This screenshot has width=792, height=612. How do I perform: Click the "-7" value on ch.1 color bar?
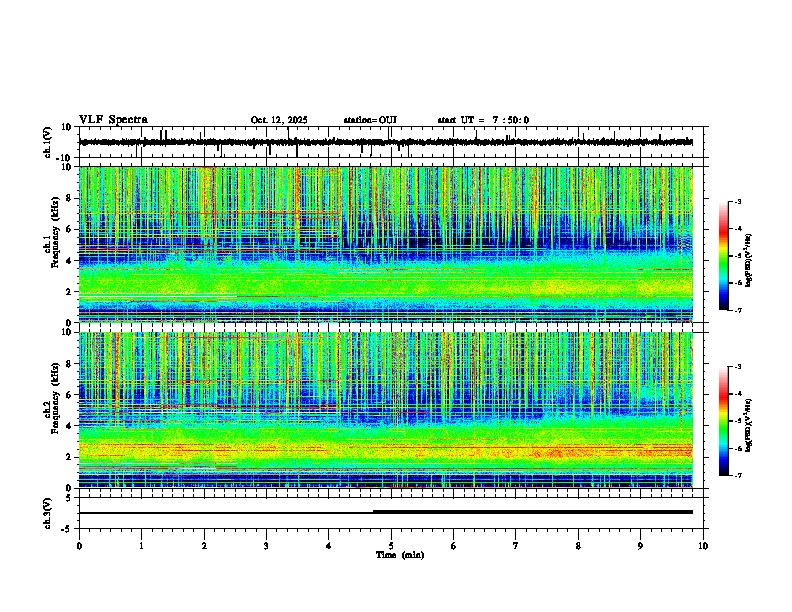tap(737, 310)
